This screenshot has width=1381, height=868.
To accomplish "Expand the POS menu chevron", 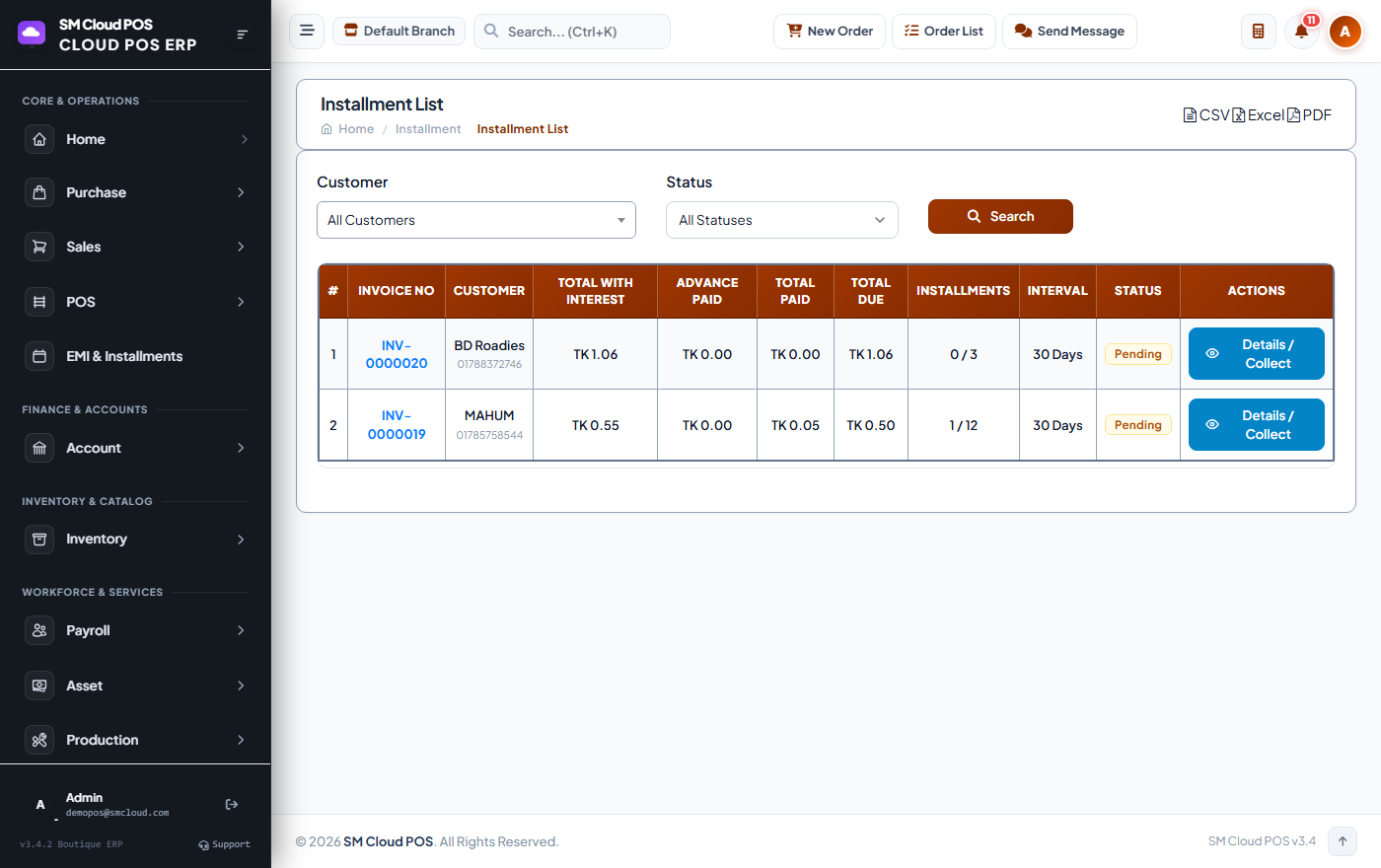I will point(241,302).
